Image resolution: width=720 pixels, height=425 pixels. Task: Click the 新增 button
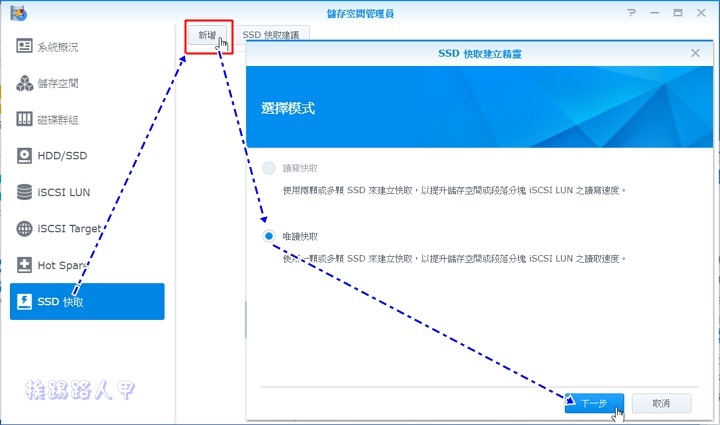(208, 35)
